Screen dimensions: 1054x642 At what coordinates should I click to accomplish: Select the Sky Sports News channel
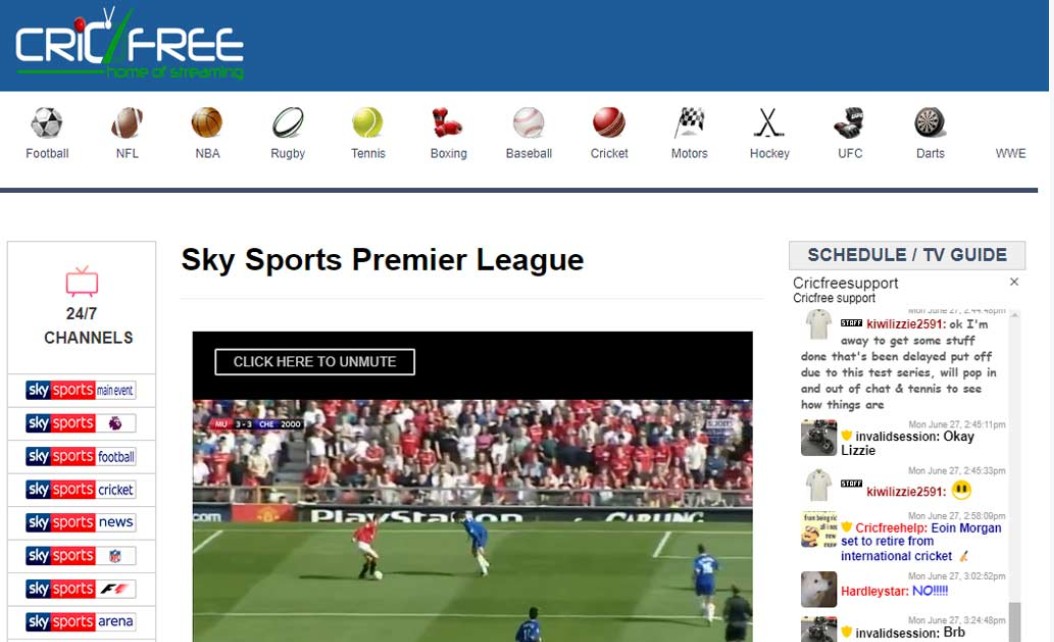(x=81, y=522)
